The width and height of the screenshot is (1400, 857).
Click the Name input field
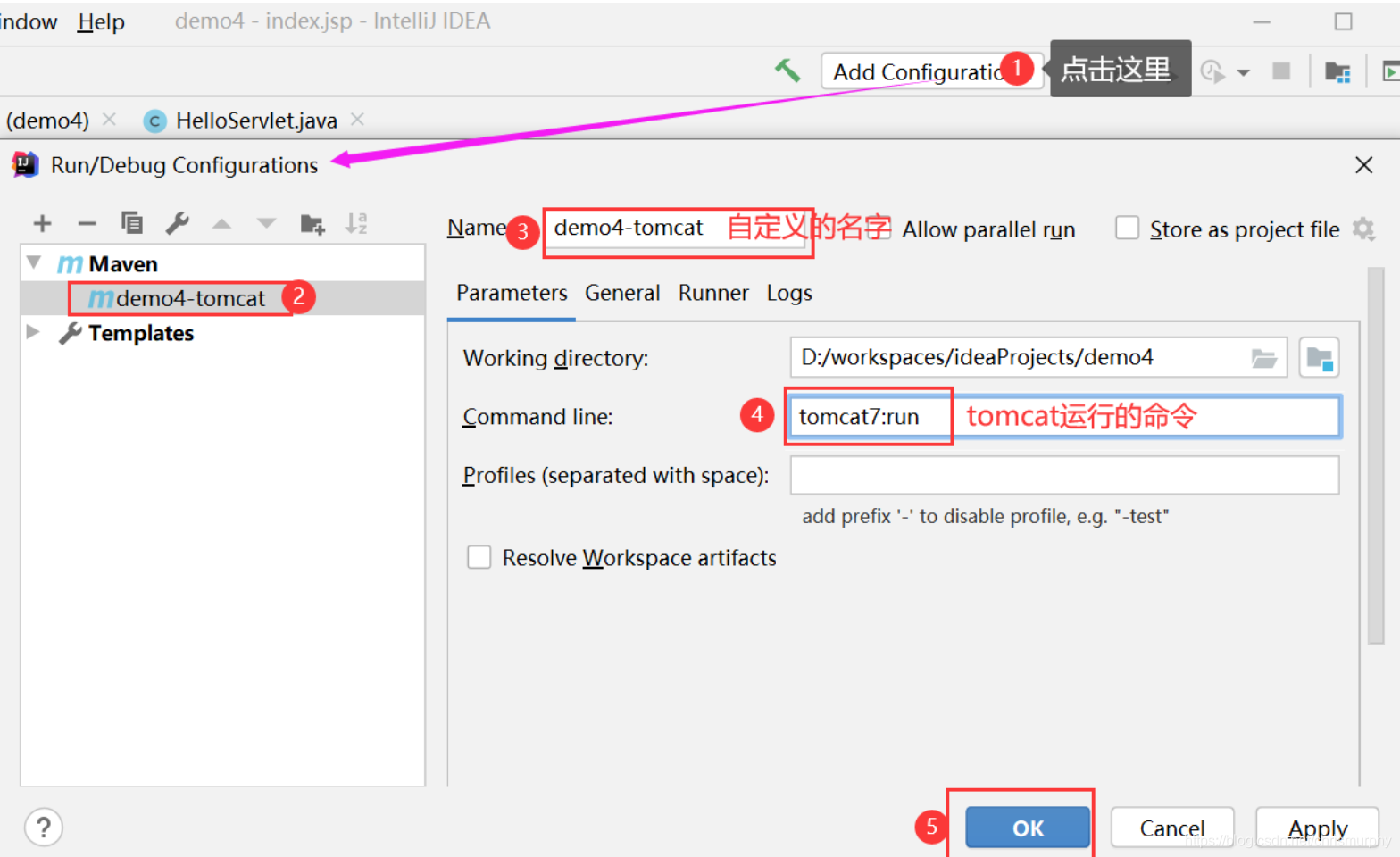click(676, 229)
